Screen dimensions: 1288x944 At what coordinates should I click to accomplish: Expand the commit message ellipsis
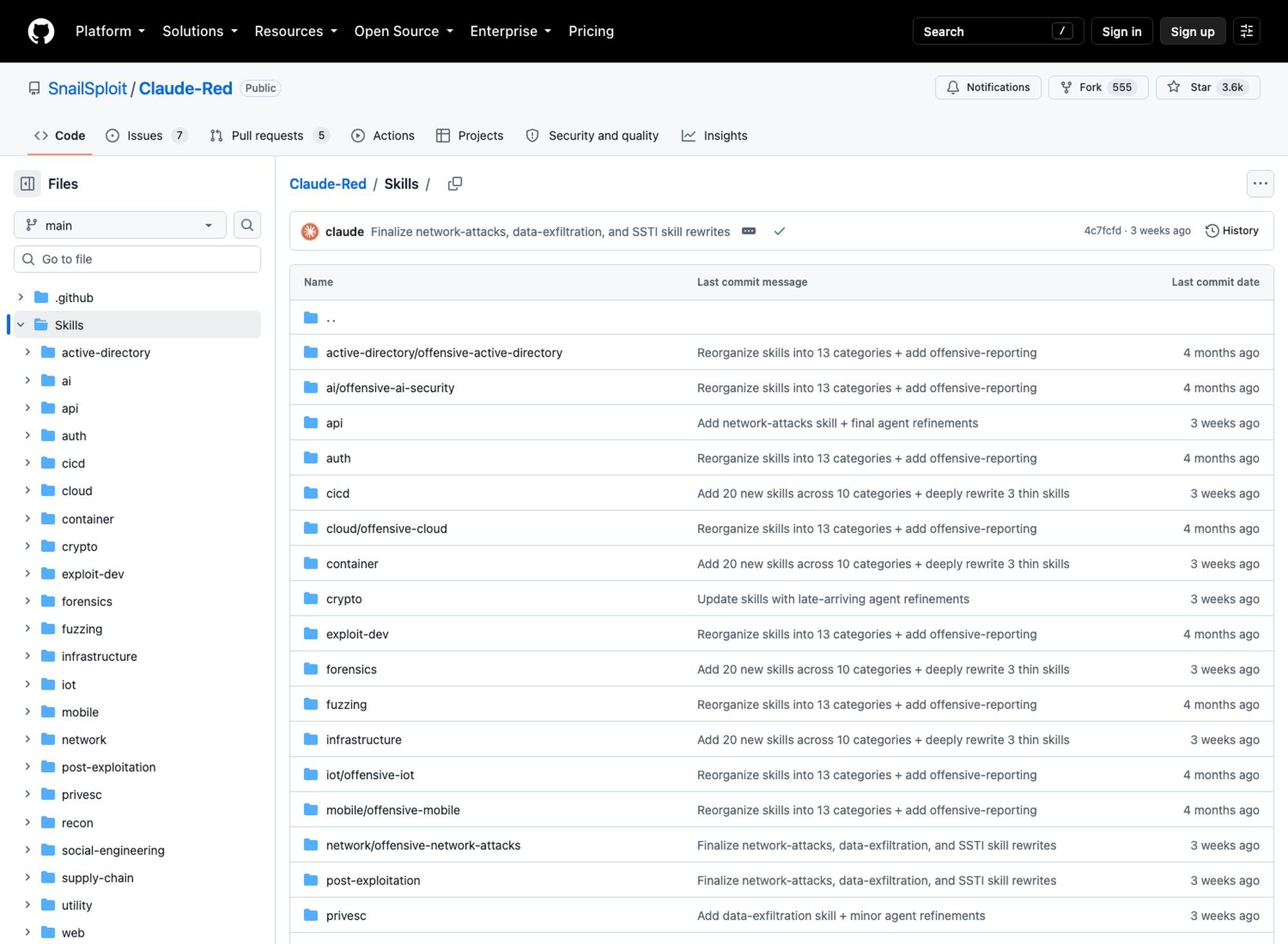pyautogui.click(x=748, y=231)
